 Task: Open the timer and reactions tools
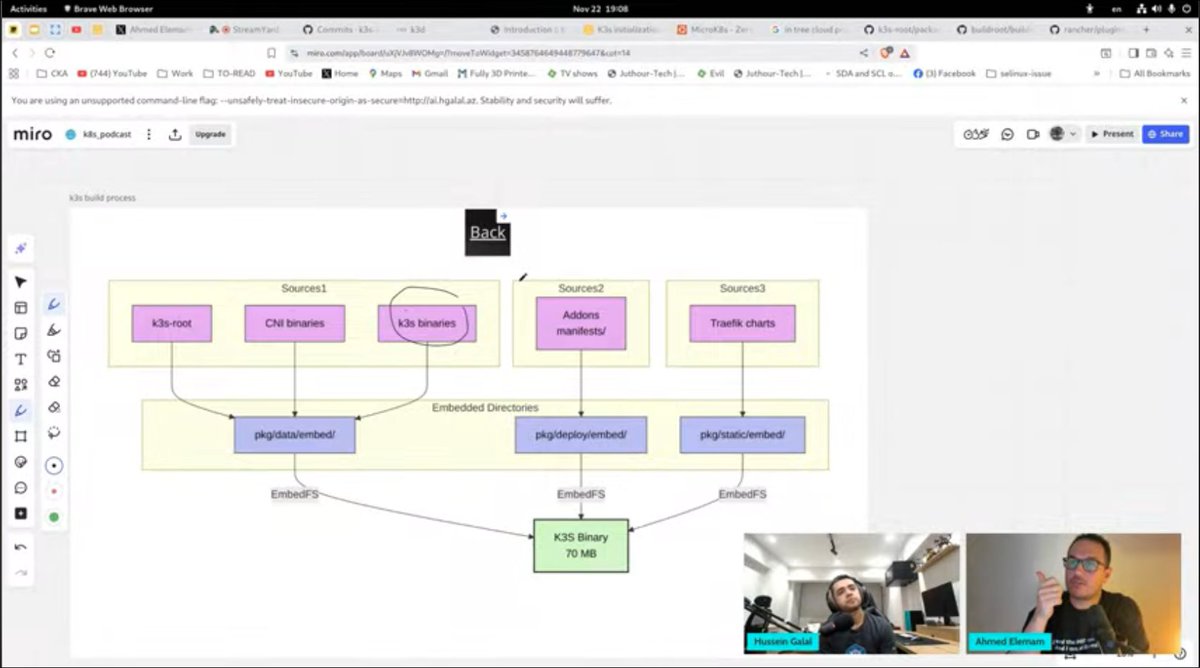pyautogui.click(x=976, y=134)
